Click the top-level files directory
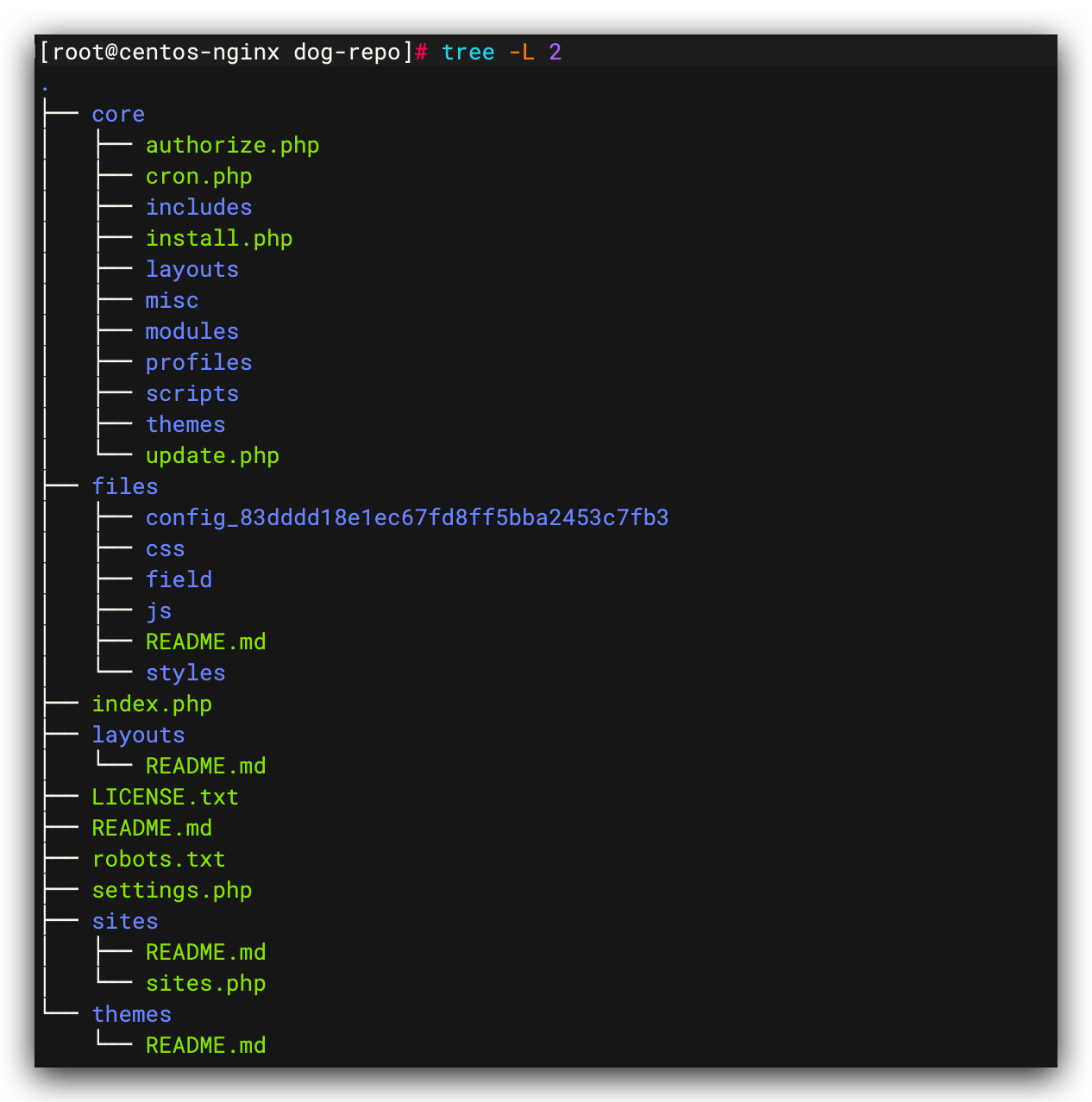Image resolution: width=1092 pixels, height=1102 pixels. pyautogui.click(x=125, y=487)
